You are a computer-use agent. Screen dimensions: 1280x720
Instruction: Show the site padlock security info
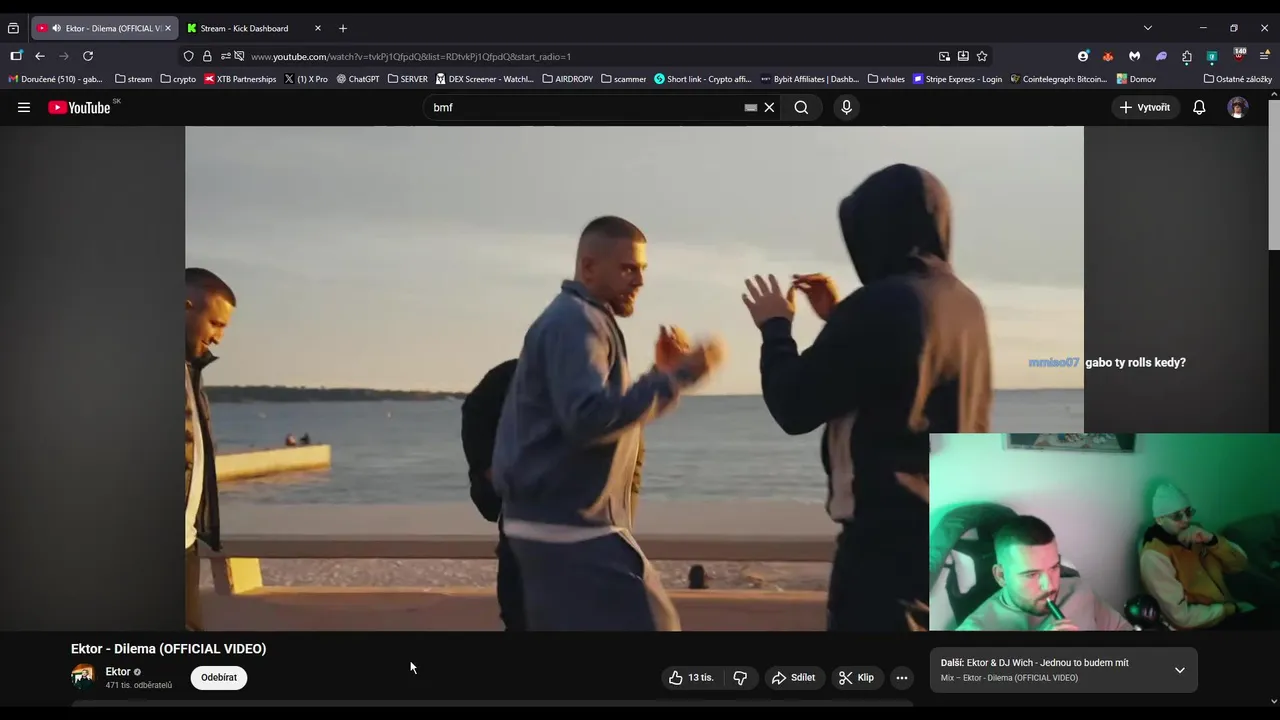[207, 56]
